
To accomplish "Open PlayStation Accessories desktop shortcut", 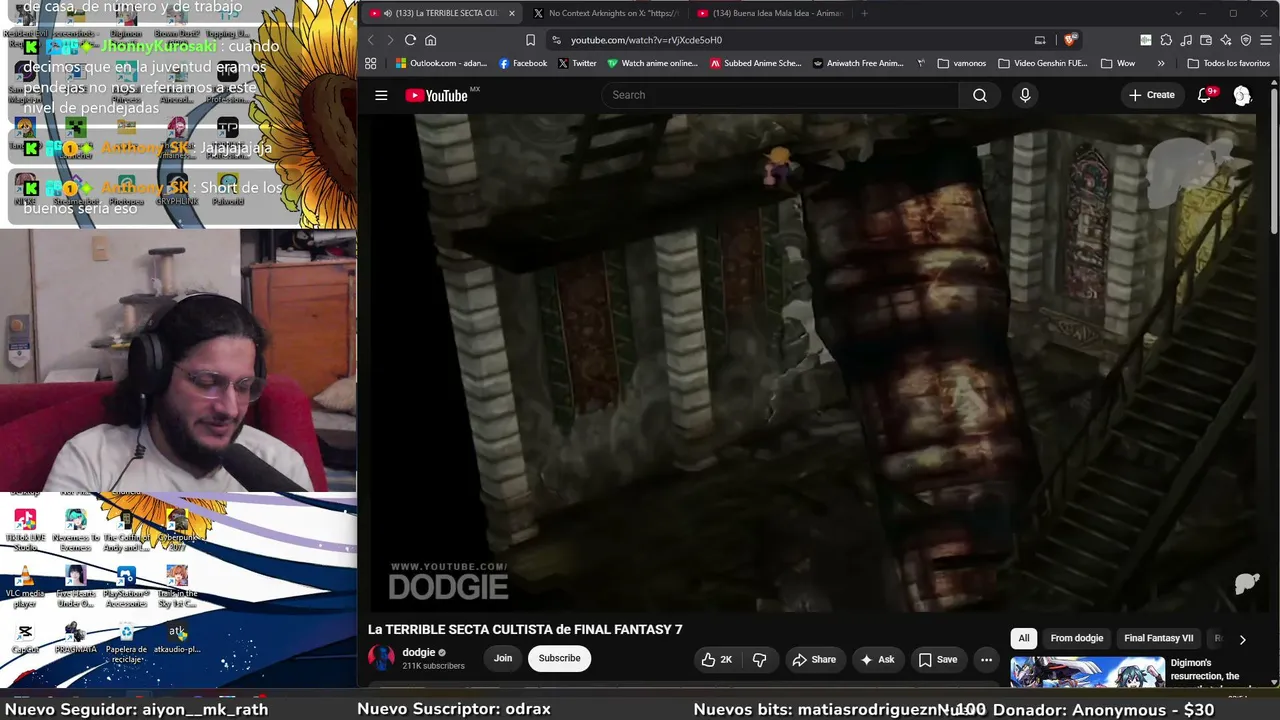I will pos(126,588).
